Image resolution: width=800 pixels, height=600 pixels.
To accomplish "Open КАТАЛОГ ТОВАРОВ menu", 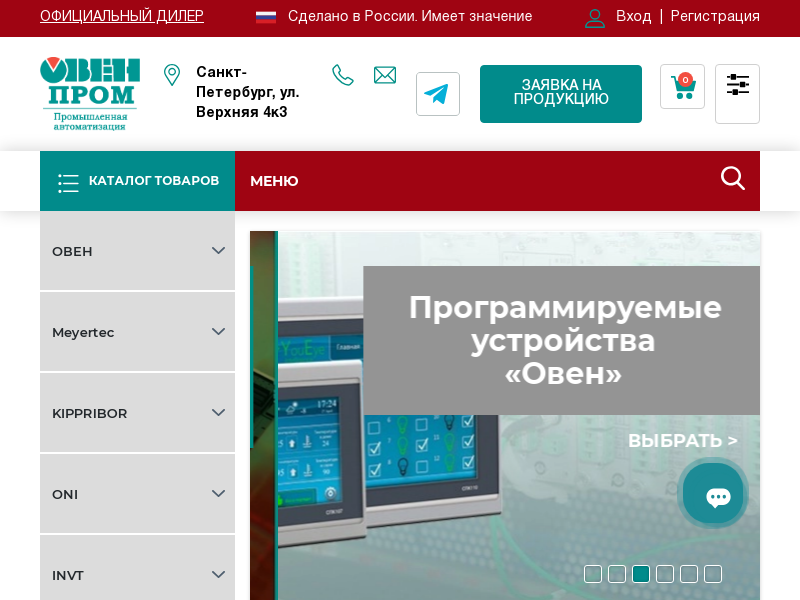I will pos(137,181).
